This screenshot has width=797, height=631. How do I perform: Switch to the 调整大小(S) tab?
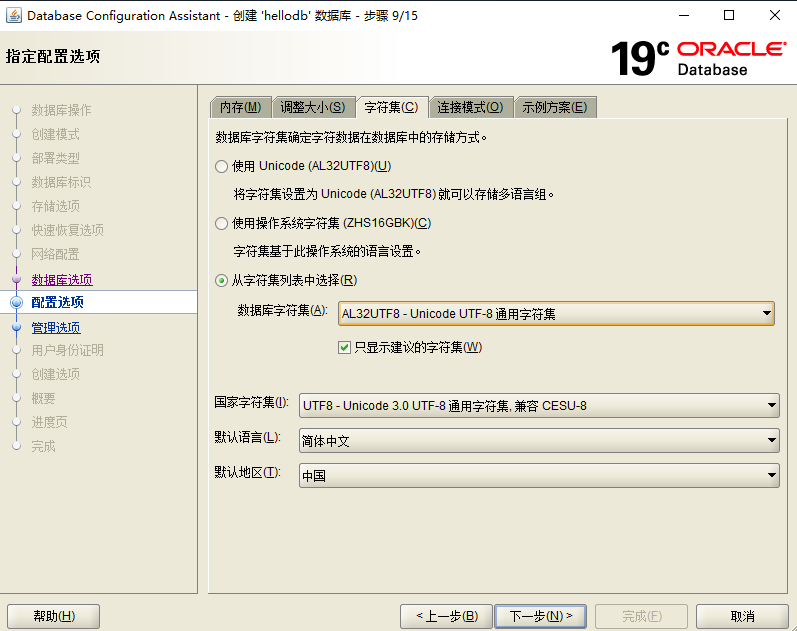[313, 107]
